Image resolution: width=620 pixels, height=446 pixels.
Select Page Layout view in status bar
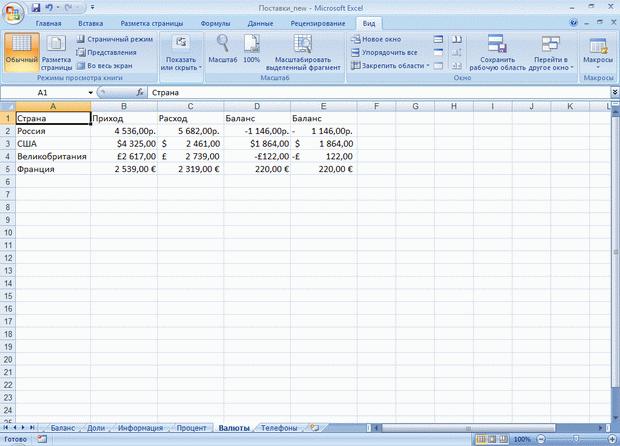coord(492,439)
